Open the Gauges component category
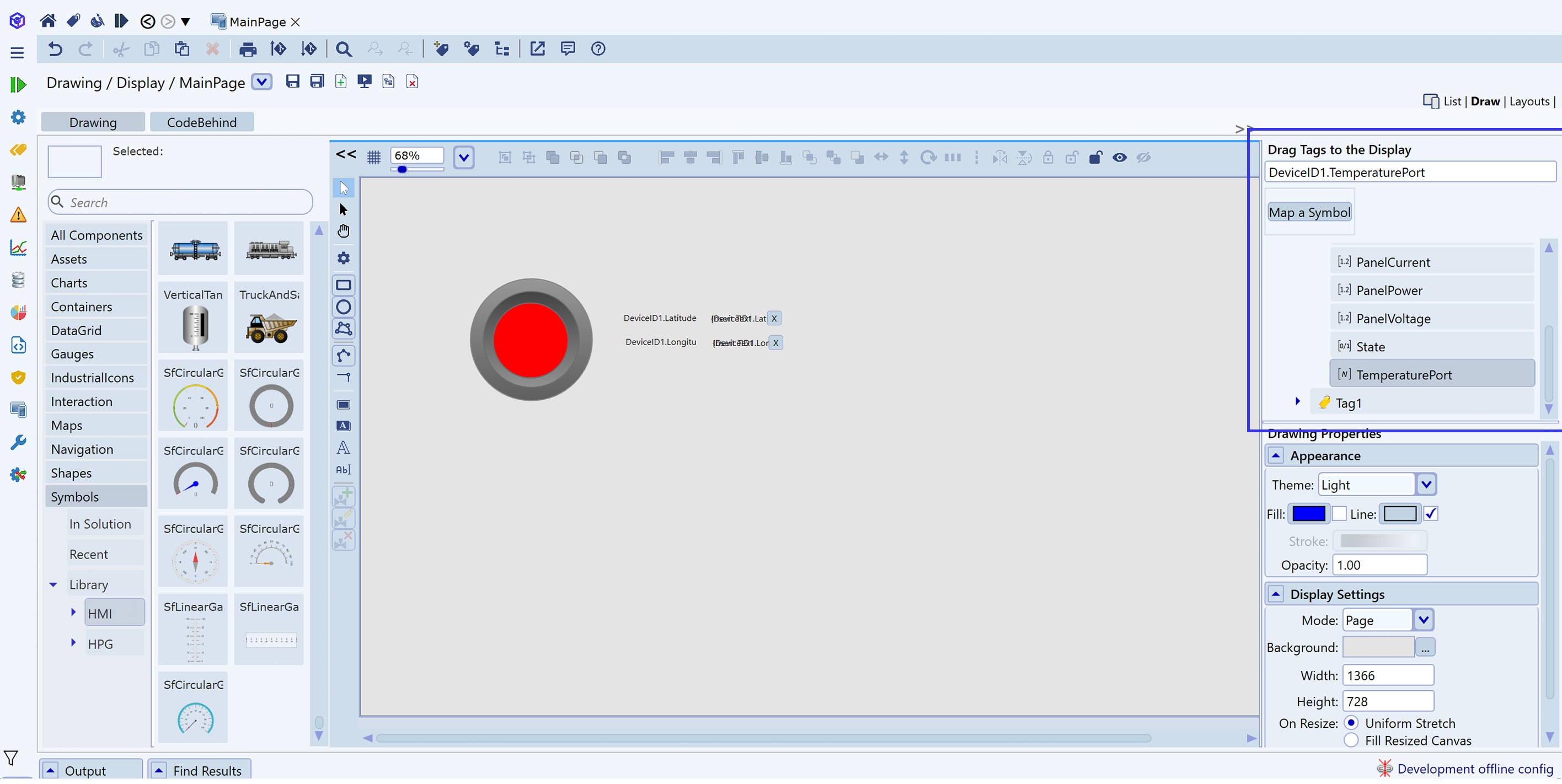Screen dimensions: 1562x784 coord(72,354)
